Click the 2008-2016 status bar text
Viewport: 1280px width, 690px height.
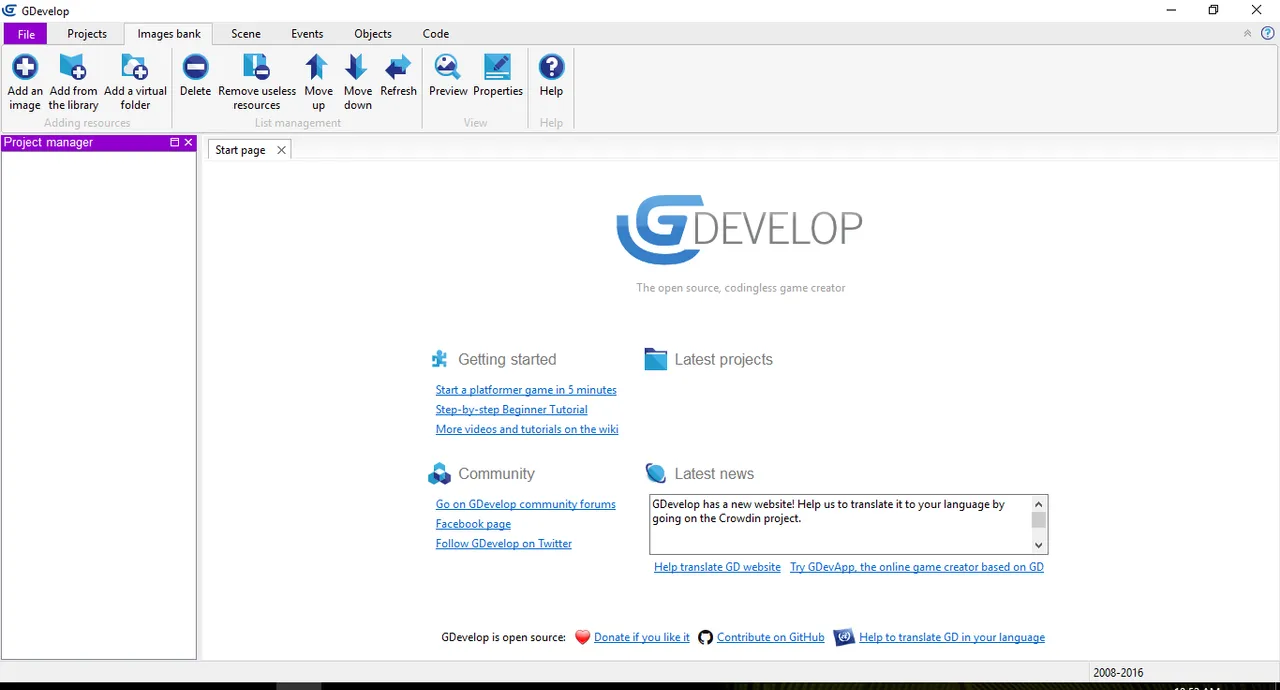tap(1118, 673)
